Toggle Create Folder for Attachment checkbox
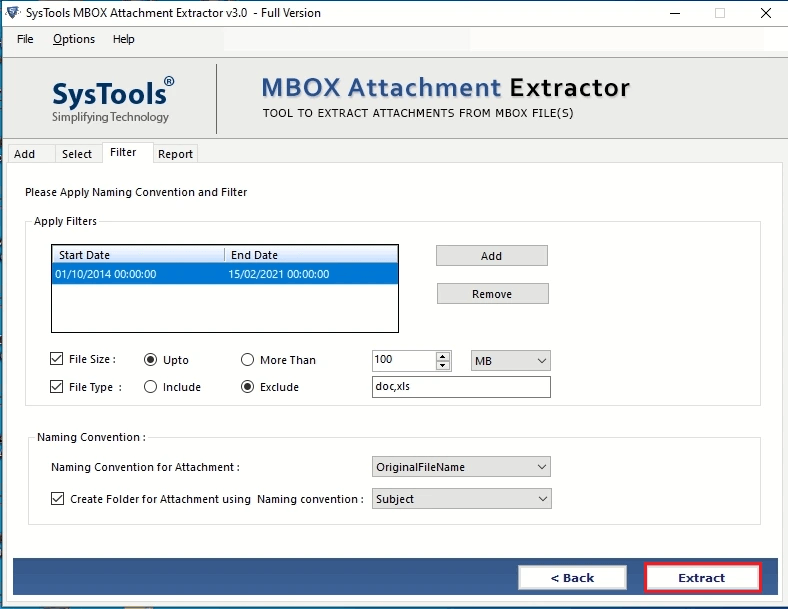Image resolution: width=788 pixels, height=609 pixels. tap(57, 498)
